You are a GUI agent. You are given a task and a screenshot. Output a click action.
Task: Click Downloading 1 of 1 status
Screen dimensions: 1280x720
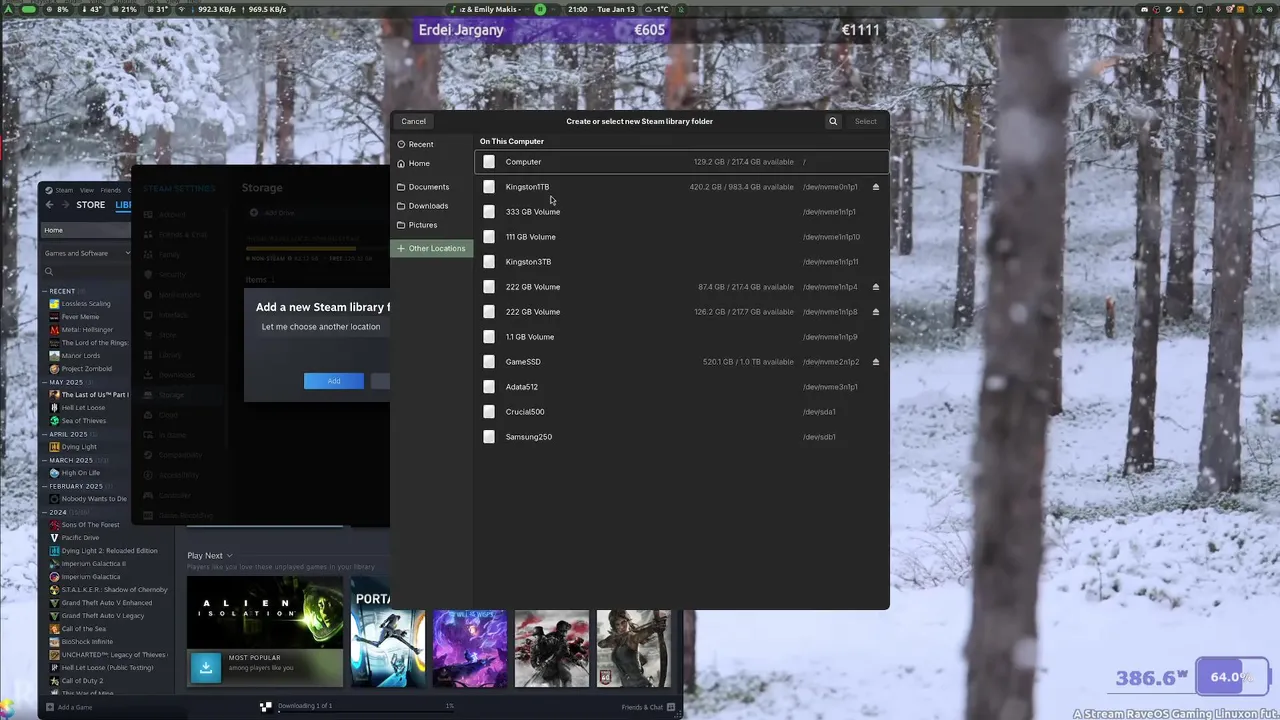point(304,706)
